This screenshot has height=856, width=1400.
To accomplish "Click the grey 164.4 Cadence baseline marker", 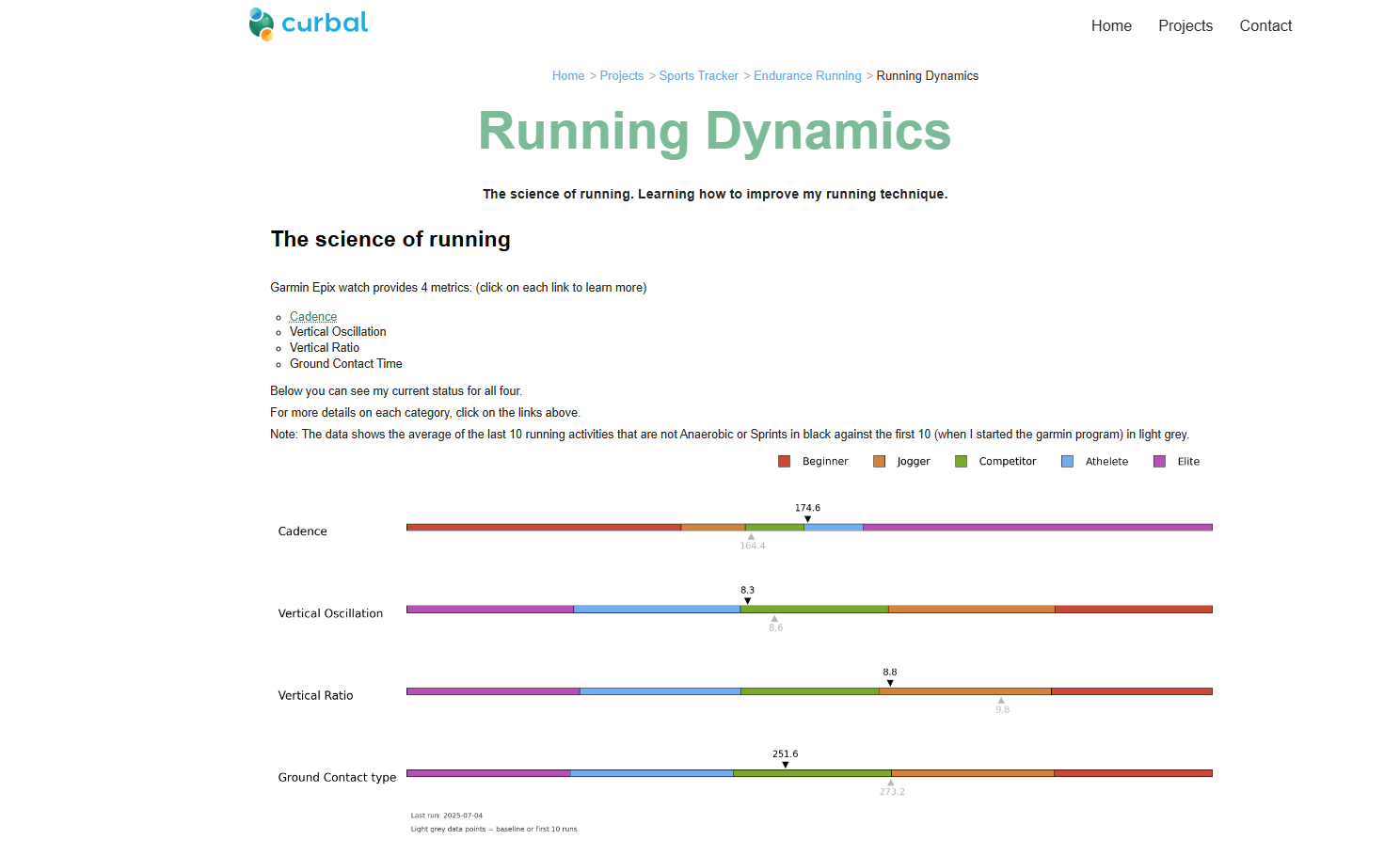I will click(751, 537).
